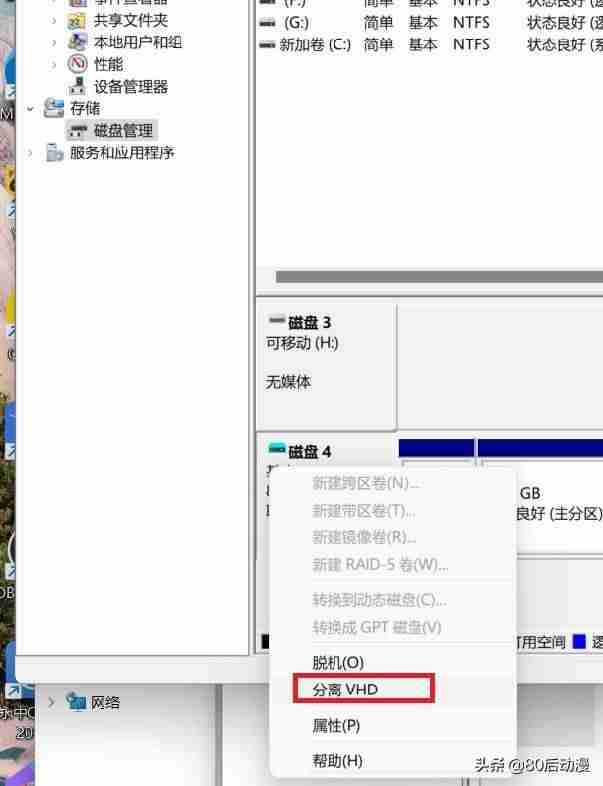Screen dimensions: 603x786
Task: Click the 磁盘管理 disk icon
Action: pyautogui.click(x=78, y=131)
